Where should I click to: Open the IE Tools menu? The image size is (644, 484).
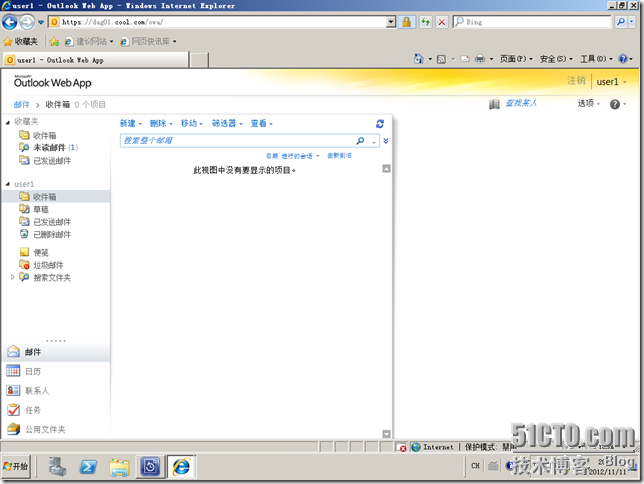(596, 59)
